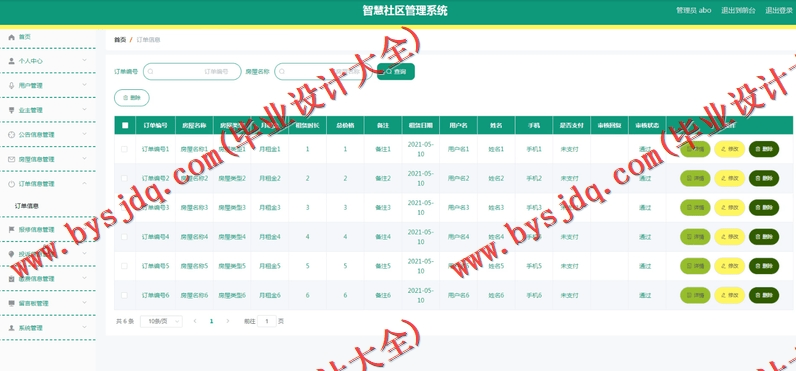
Task: Click the 订单编号 column header
Action: tap(155, 125)
